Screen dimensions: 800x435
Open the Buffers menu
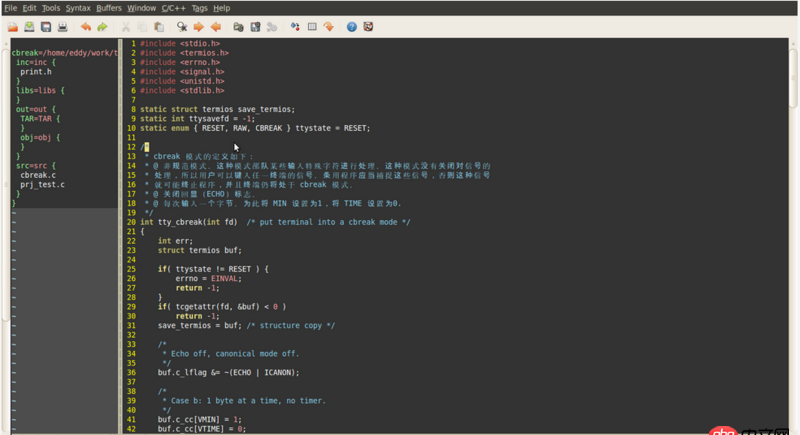tap(109, 8)
